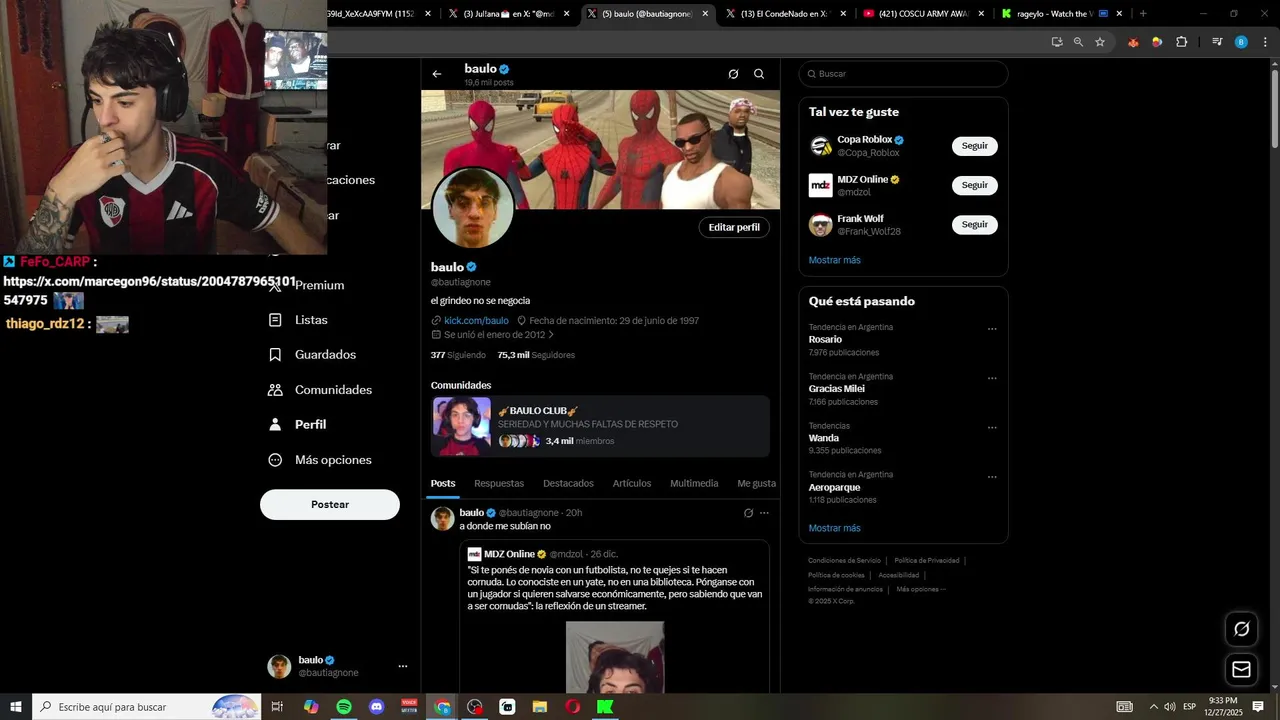Open the marcegon96 status link in chat
Screen dimensions: 1280x720
[x=150, y=290]
